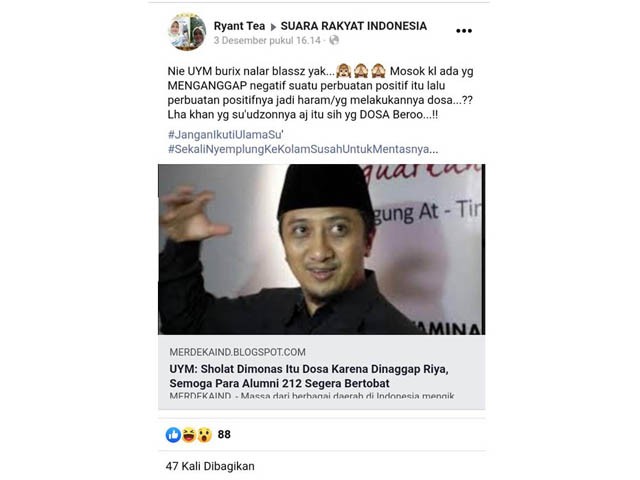
Task: Click Ryant Tea's profile picture
Action: (x=187, y=32)
